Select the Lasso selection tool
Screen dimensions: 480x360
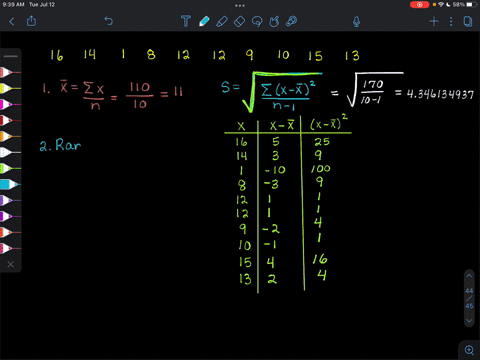[257, 22]
